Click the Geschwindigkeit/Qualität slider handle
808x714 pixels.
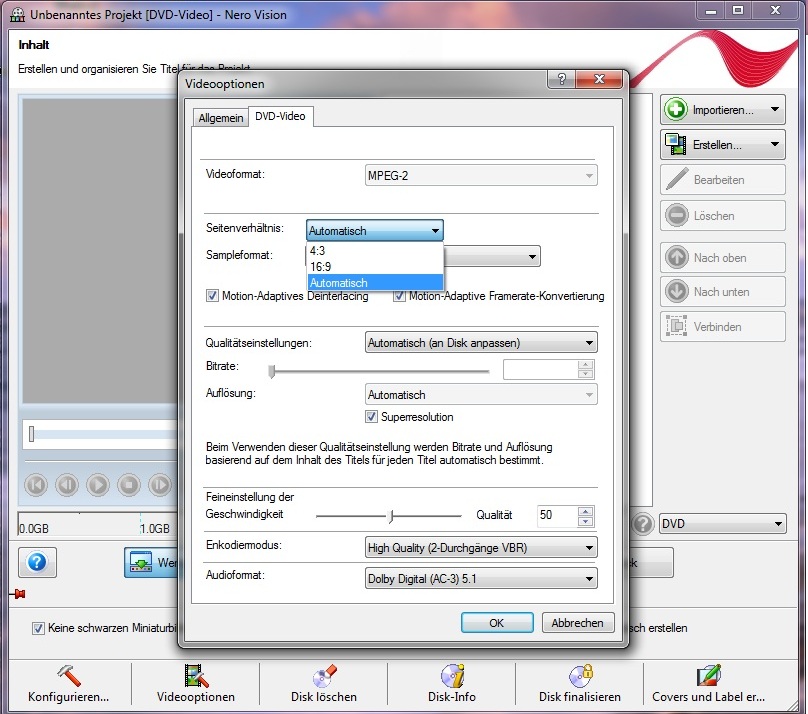click(x=391, y=515)
